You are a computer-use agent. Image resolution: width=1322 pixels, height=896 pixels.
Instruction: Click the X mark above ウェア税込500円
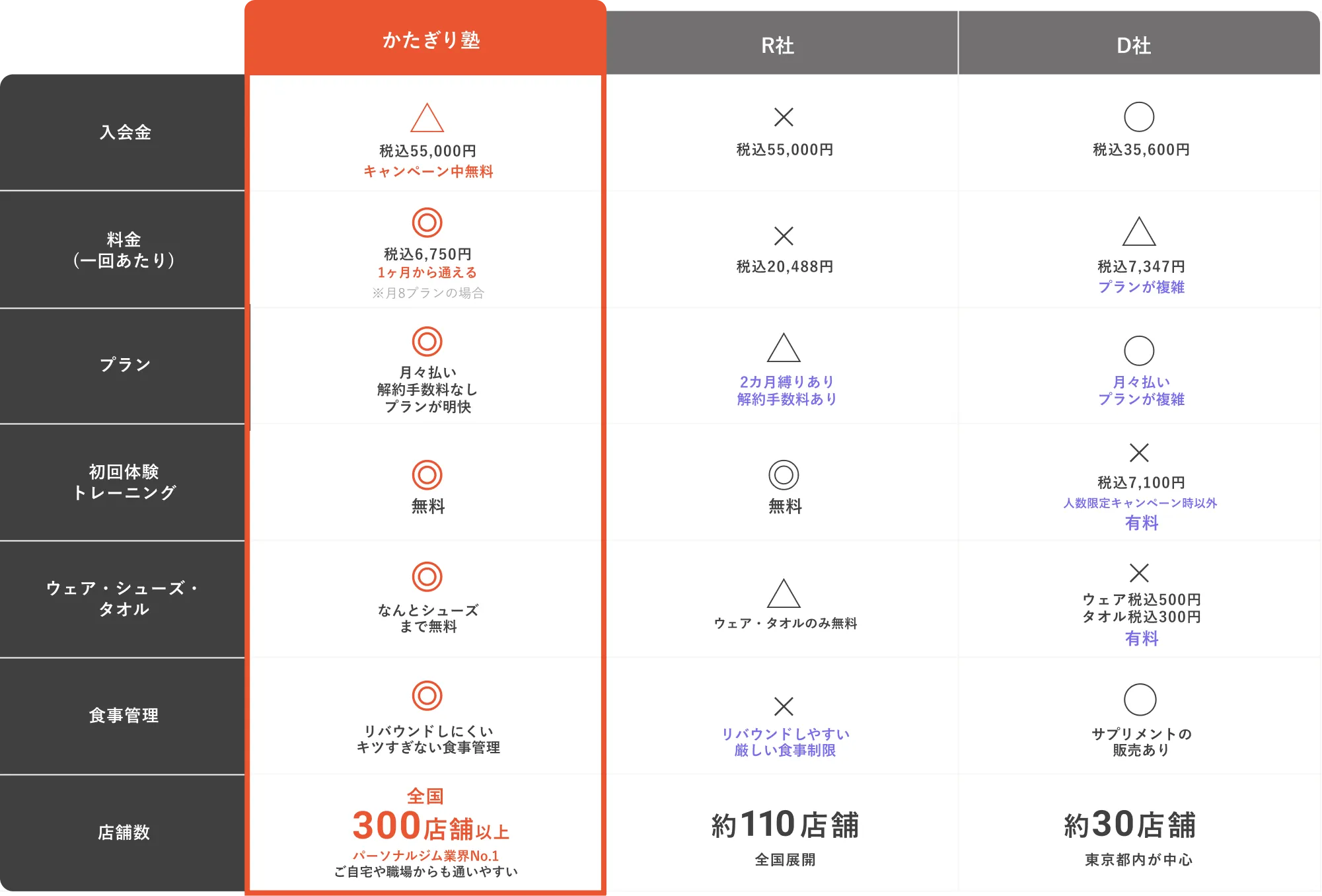(x=1139, y=572)
